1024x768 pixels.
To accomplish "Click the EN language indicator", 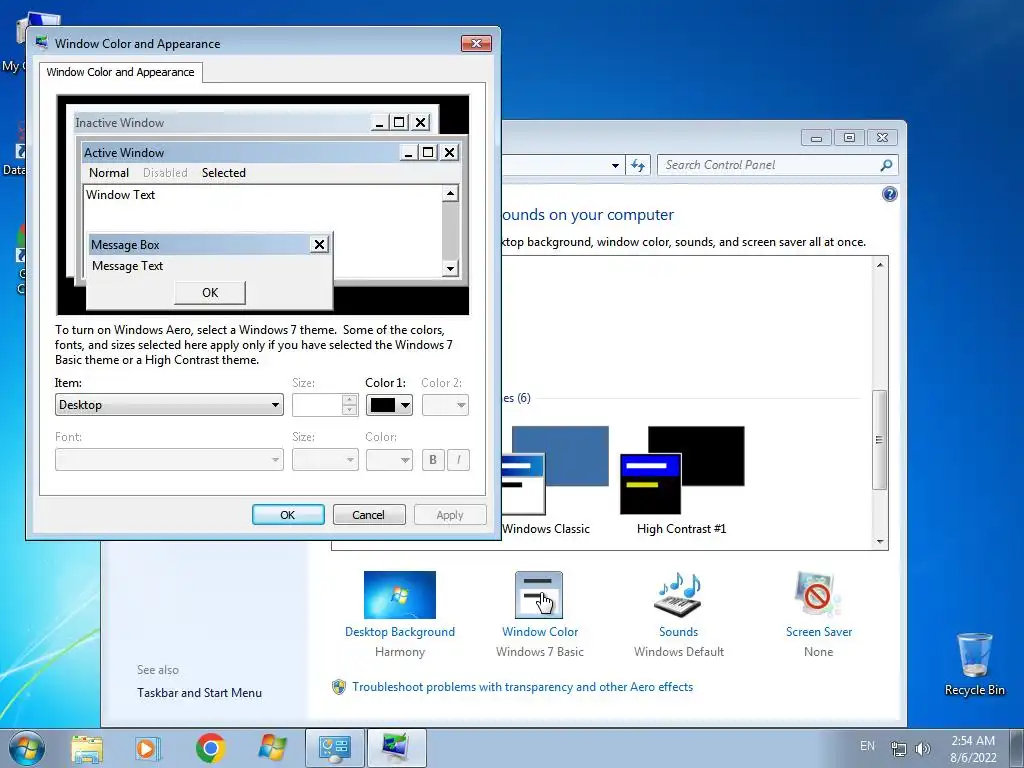I will pyautogui.click(x=867, y=746).
